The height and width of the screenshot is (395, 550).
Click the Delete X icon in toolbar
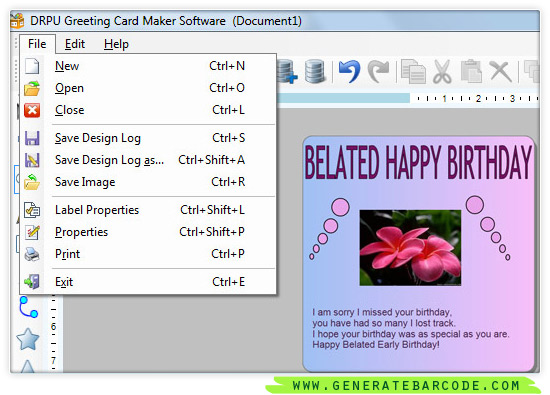pyautogui.click(x=501, y=72)
